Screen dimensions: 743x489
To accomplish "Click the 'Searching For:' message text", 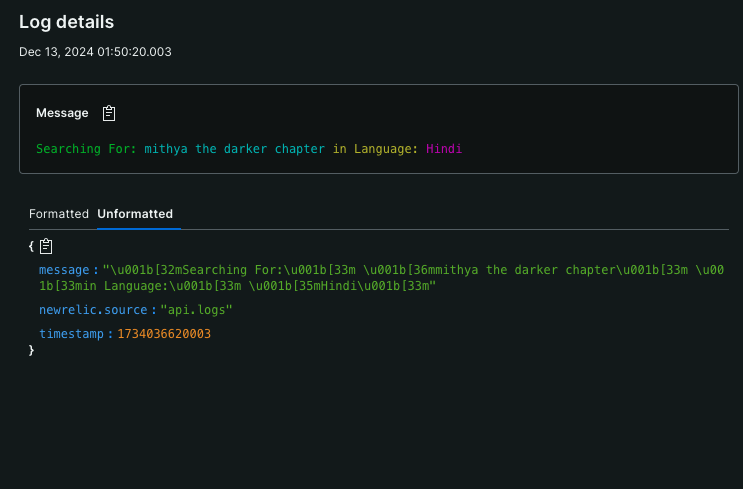I will [86, 149].
